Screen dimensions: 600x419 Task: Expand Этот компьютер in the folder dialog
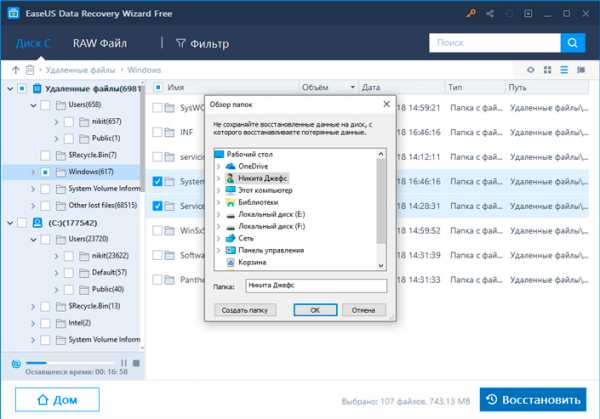(218, 190)
